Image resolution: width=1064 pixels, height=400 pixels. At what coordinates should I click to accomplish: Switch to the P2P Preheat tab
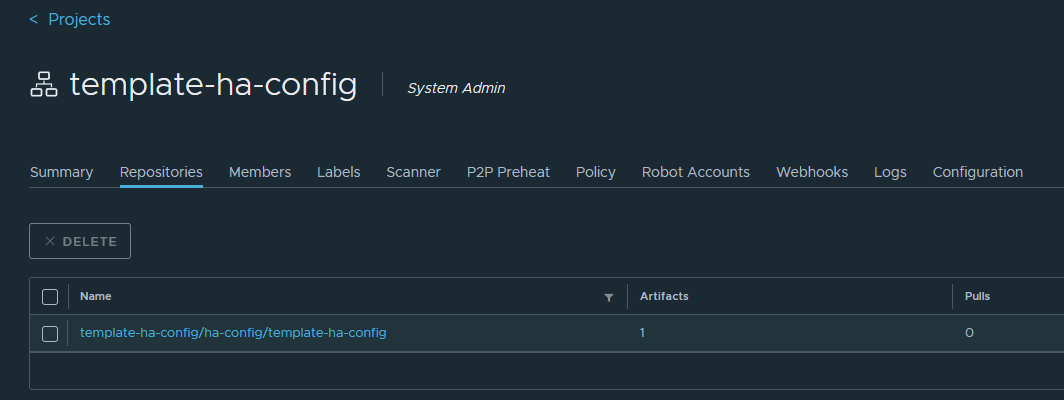508,172
